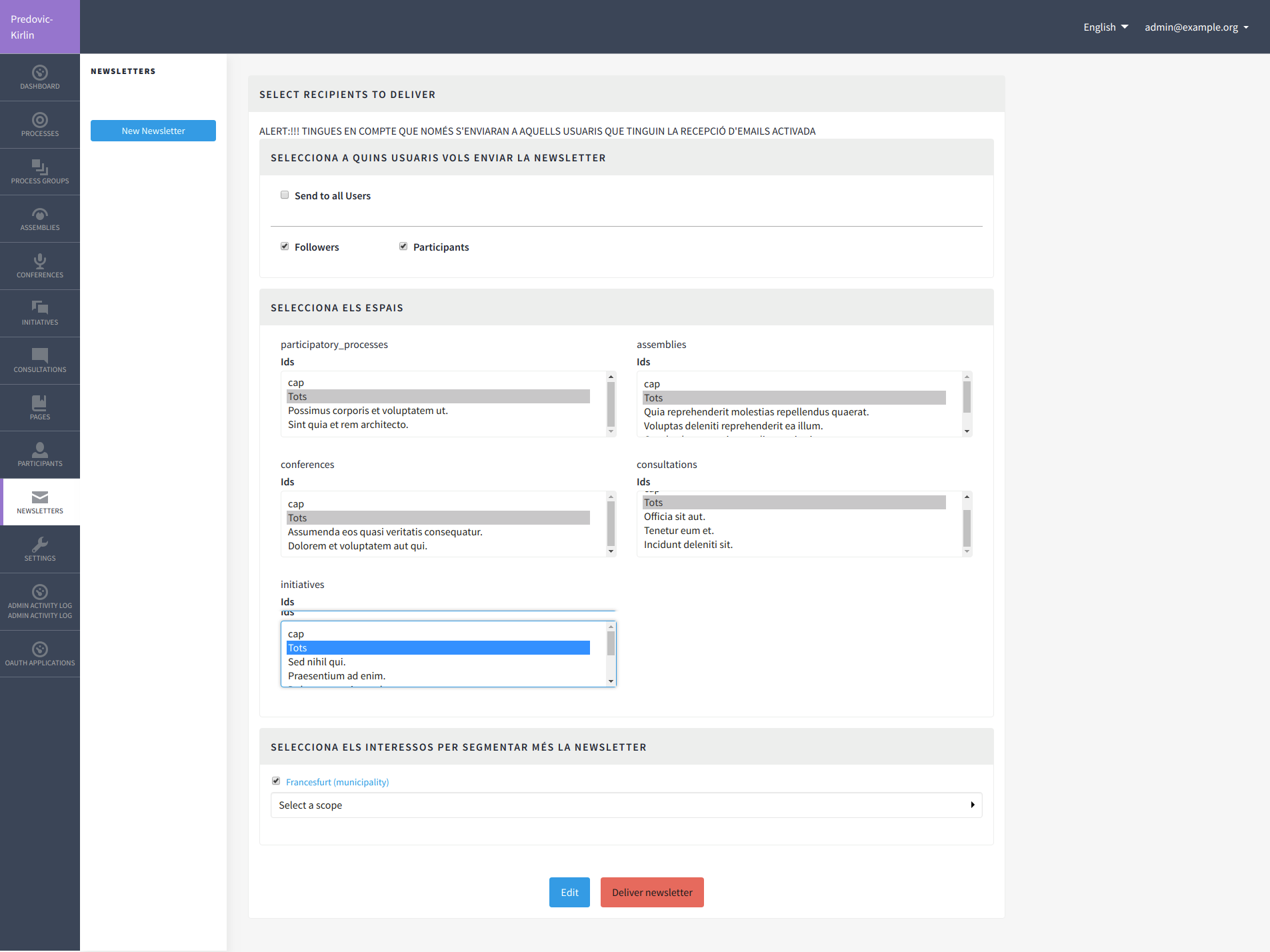
Task: Click Predovic-Kirlin organization title
Action: (32, 27)
